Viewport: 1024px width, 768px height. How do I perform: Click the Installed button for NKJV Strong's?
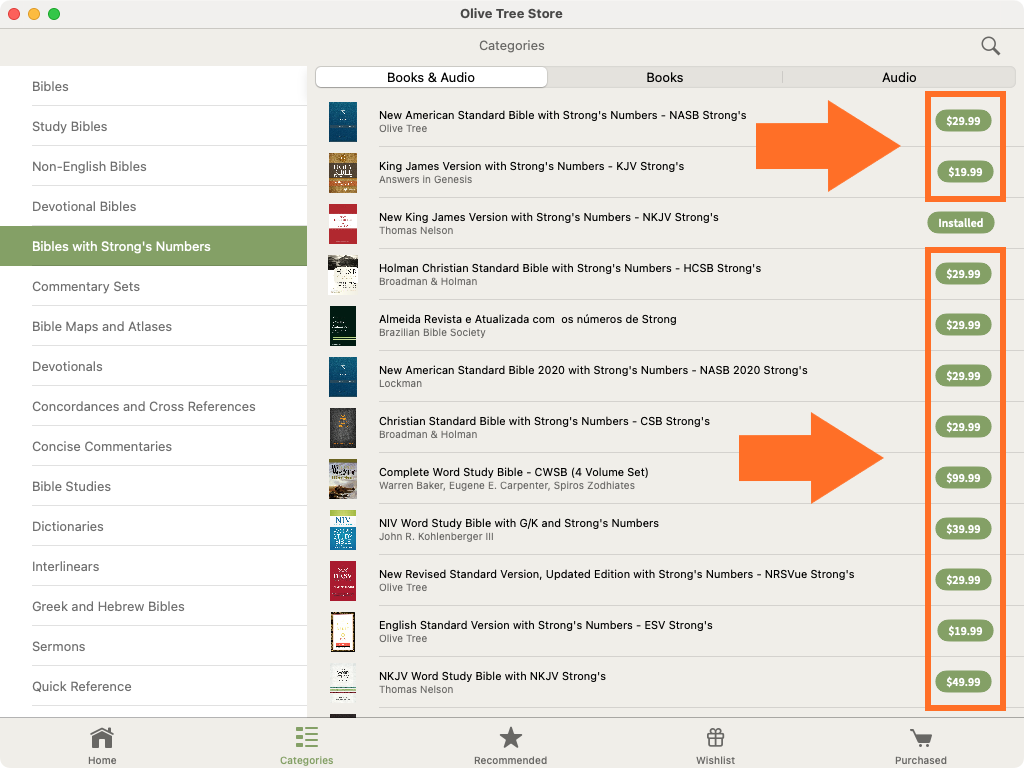960,223
